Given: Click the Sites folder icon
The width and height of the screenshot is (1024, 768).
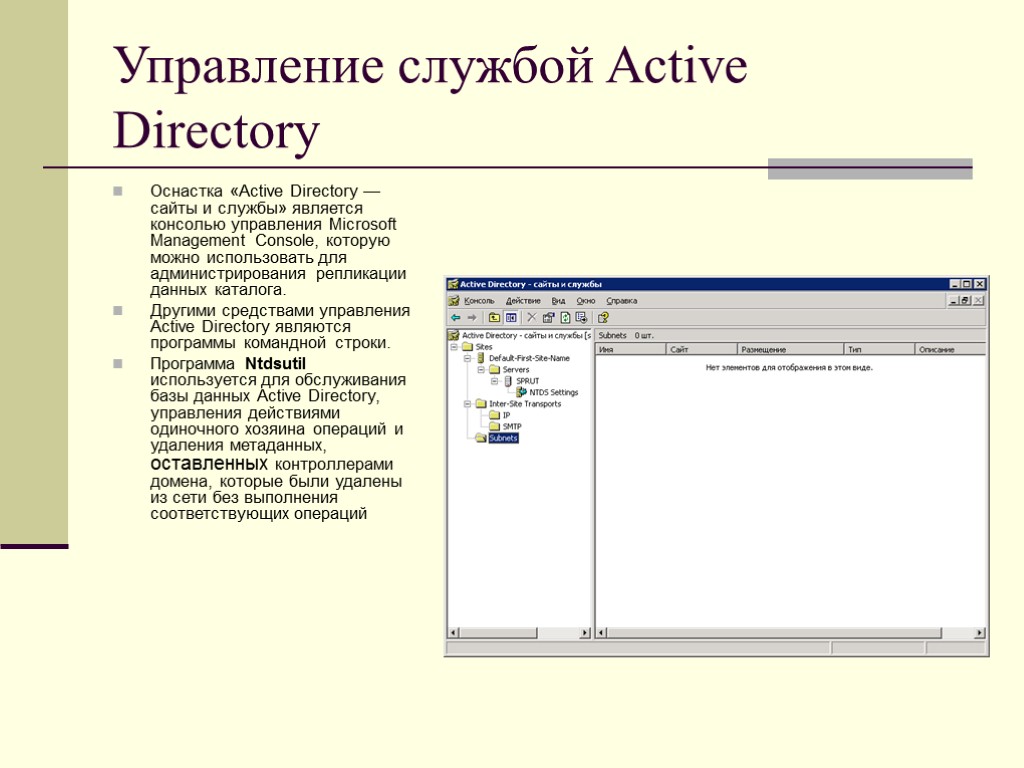Looking at the screenshot, I should (468, 347).
